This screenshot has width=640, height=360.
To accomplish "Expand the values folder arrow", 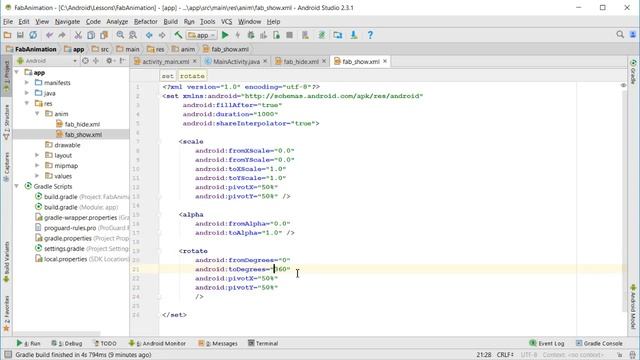I will point(37,176).
